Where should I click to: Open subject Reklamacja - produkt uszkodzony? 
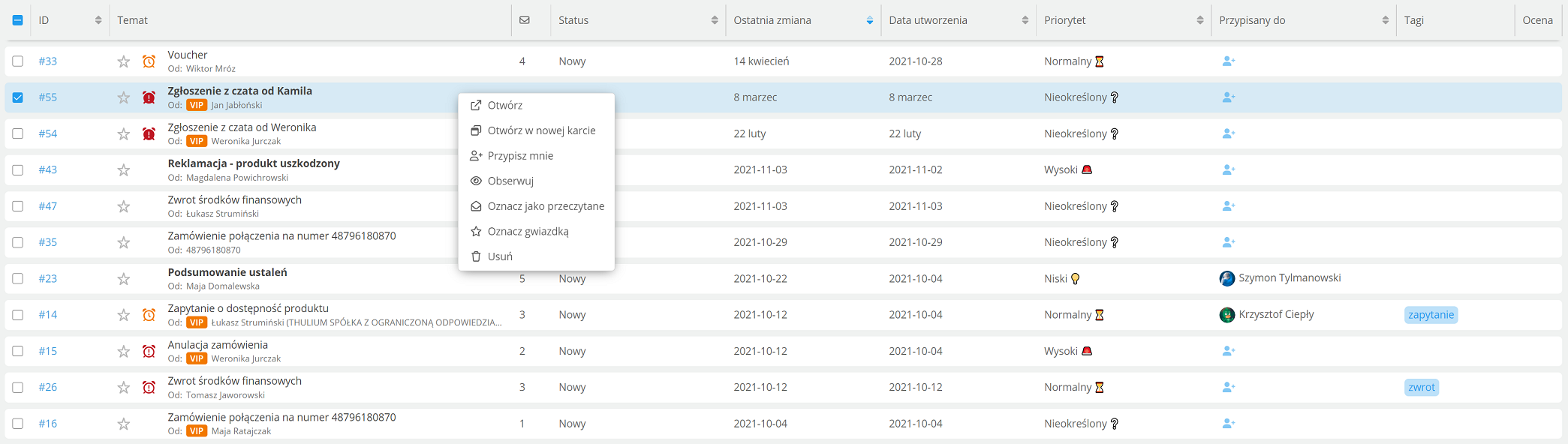click(254, 163)
